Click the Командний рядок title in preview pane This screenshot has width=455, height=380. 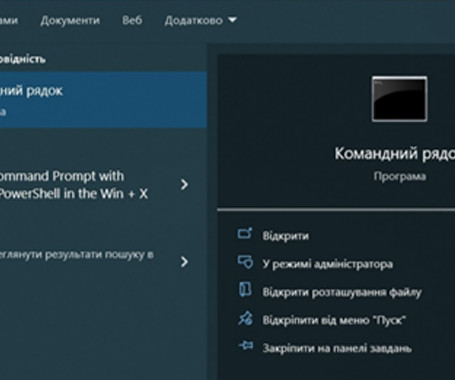[x=395, y=154]
